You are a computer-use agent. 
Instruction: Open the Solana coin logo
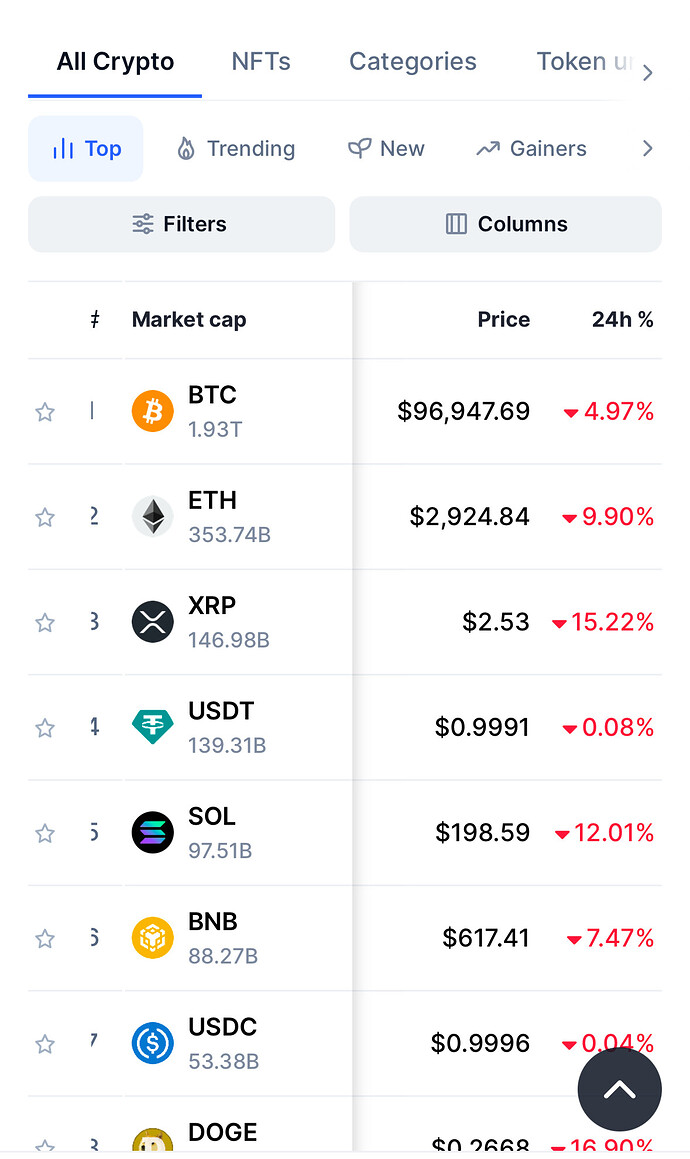pyautogui.click(x=152, y=832)
